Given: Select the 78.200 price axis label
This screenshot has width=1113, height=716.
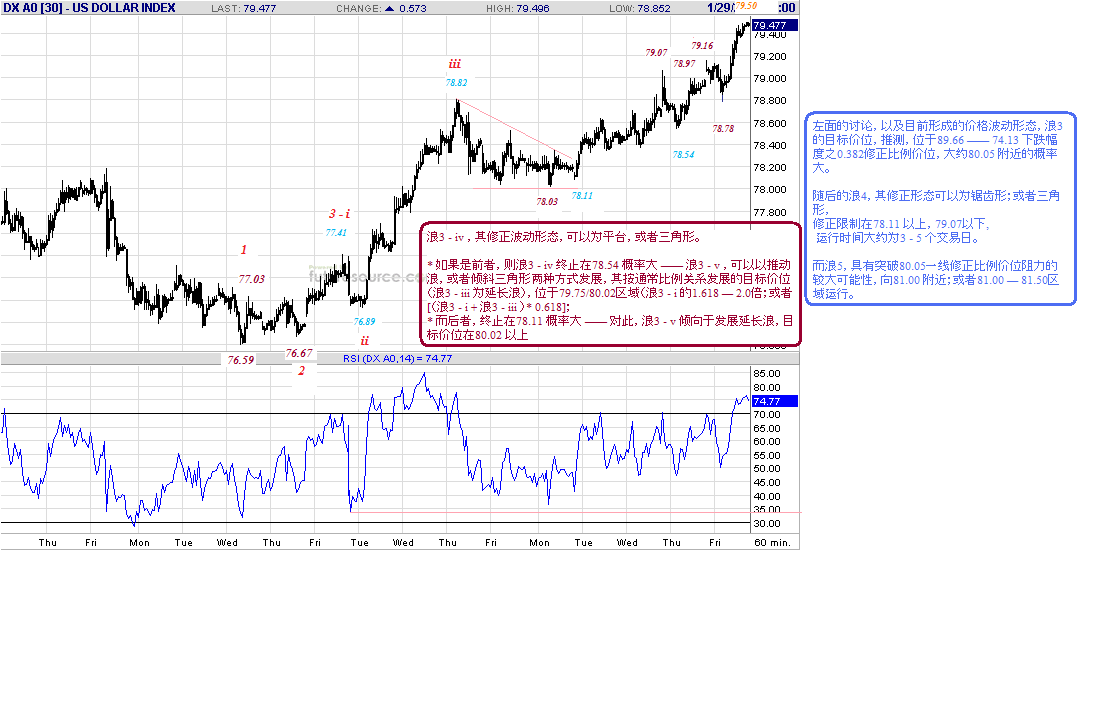Looking at the screenshot, I should [769, 167].
